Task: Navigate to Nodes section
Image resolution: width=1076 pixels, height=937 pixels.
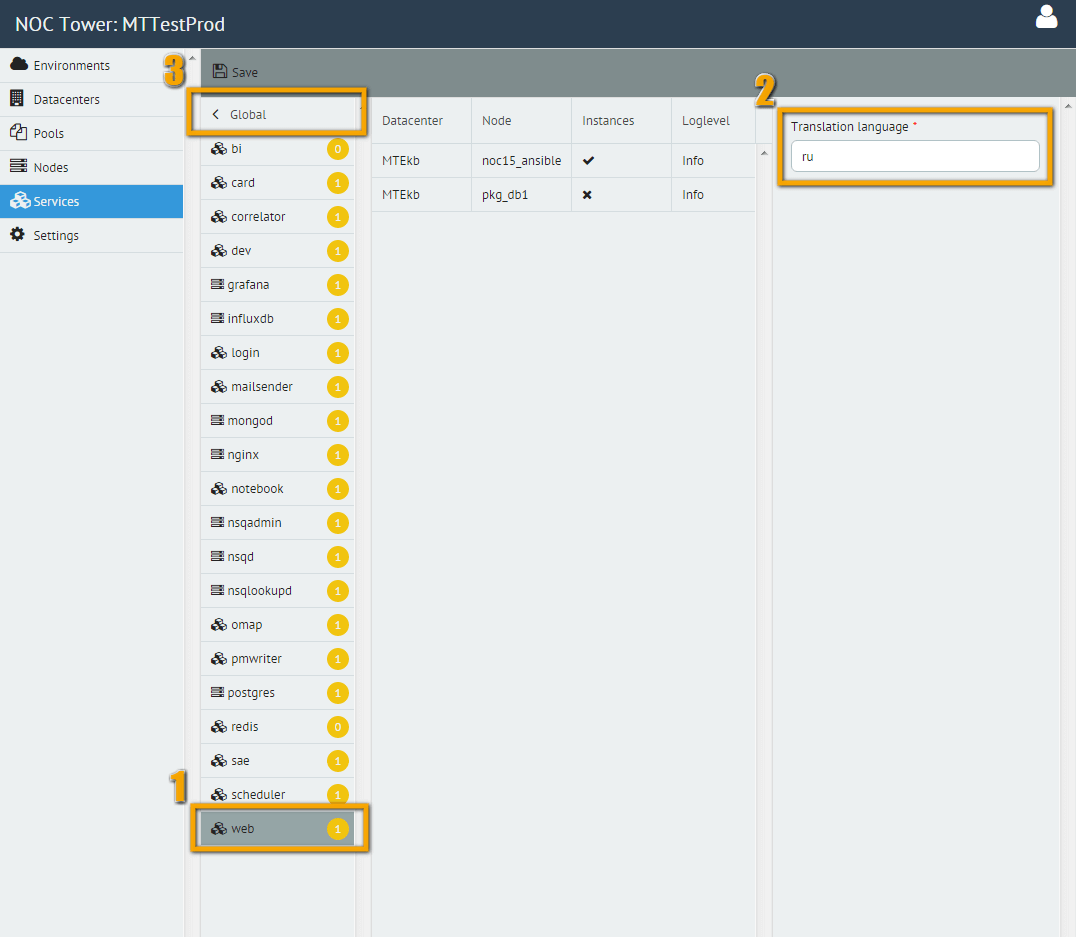Action: [92, 167]
